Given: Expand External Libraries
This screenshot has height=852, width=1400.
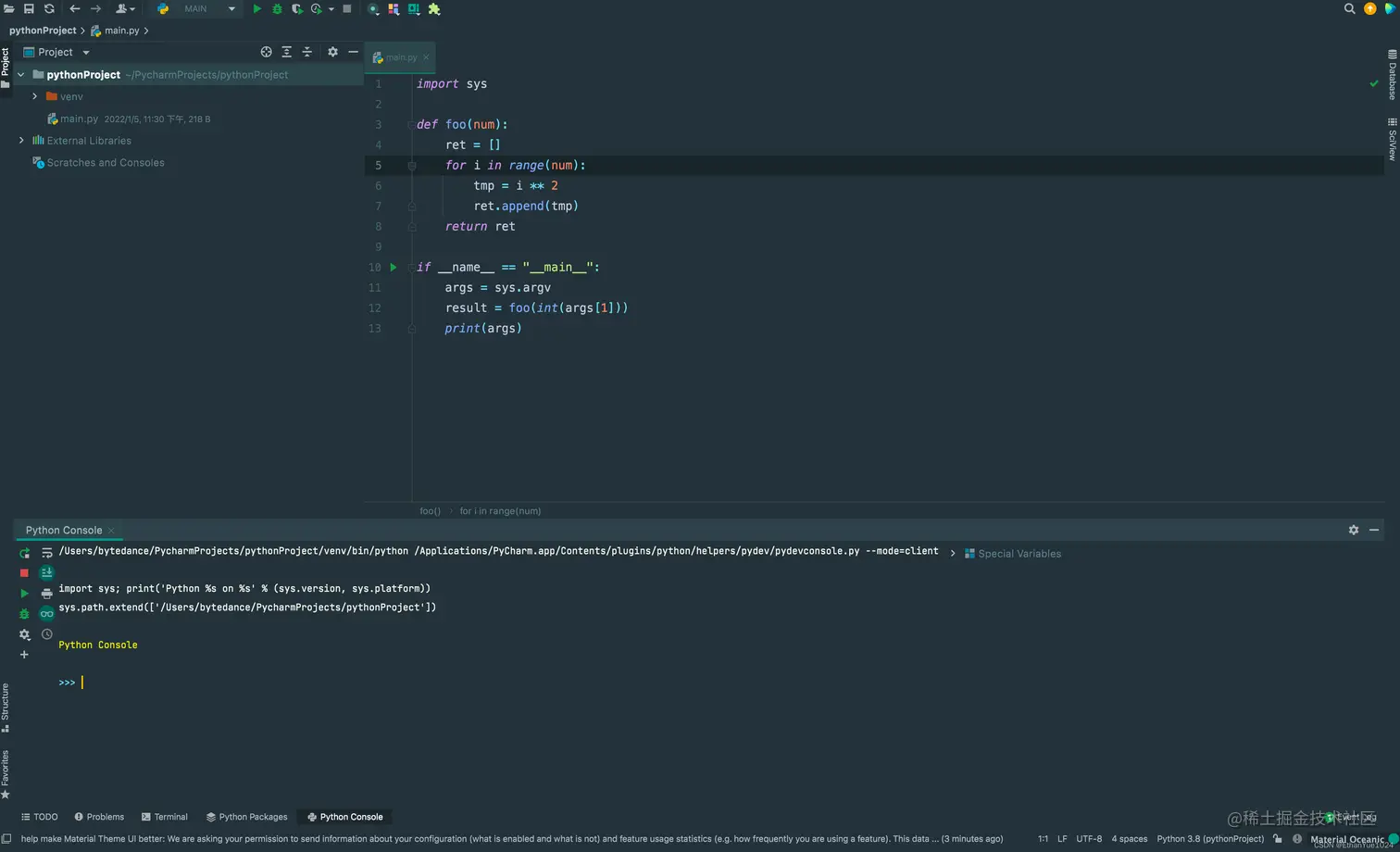Looking at the screenshot, I should coord(21,141).
